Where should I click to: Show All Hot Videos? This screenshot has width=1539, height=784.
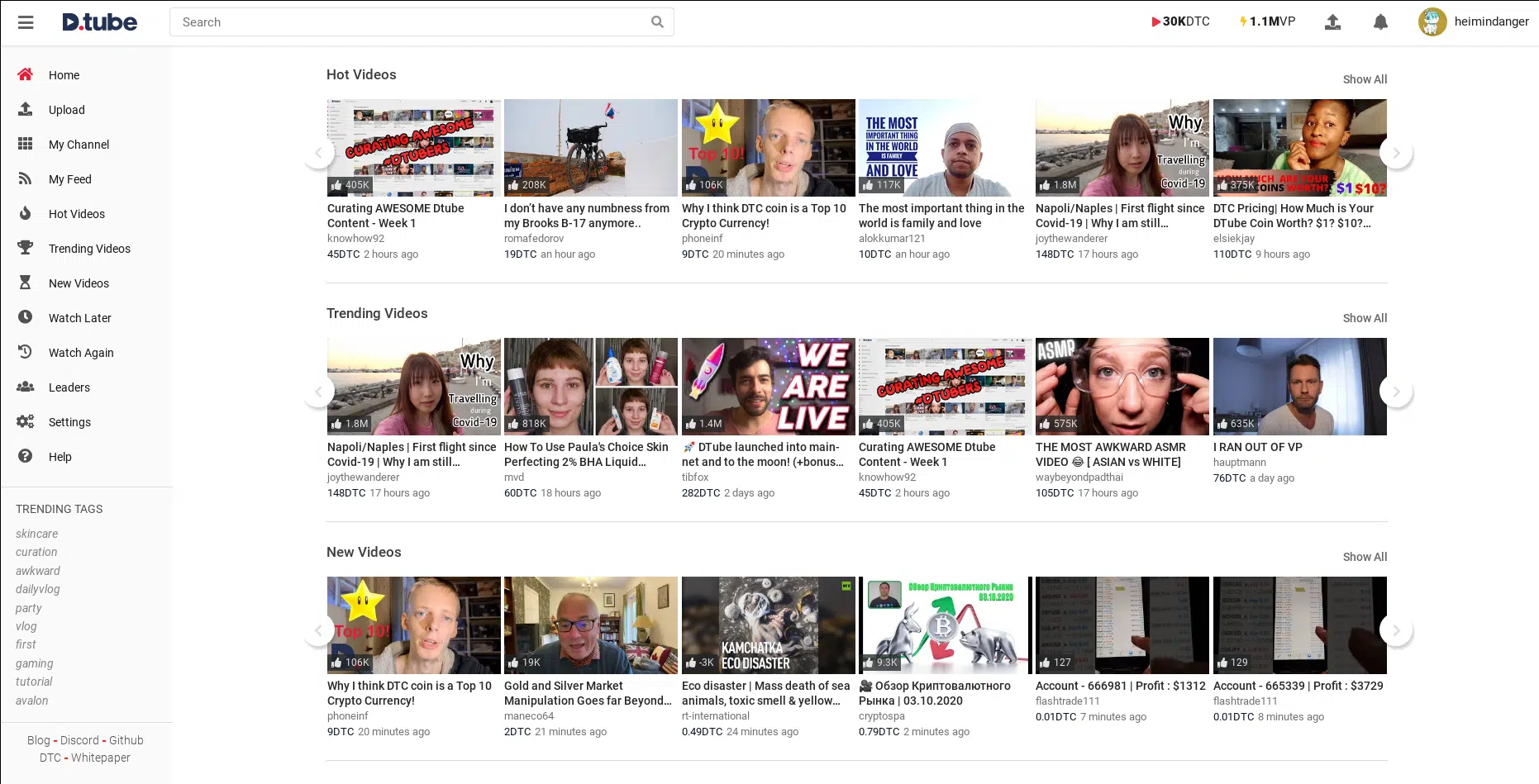pyautogui.click(x=1365, y=79)
